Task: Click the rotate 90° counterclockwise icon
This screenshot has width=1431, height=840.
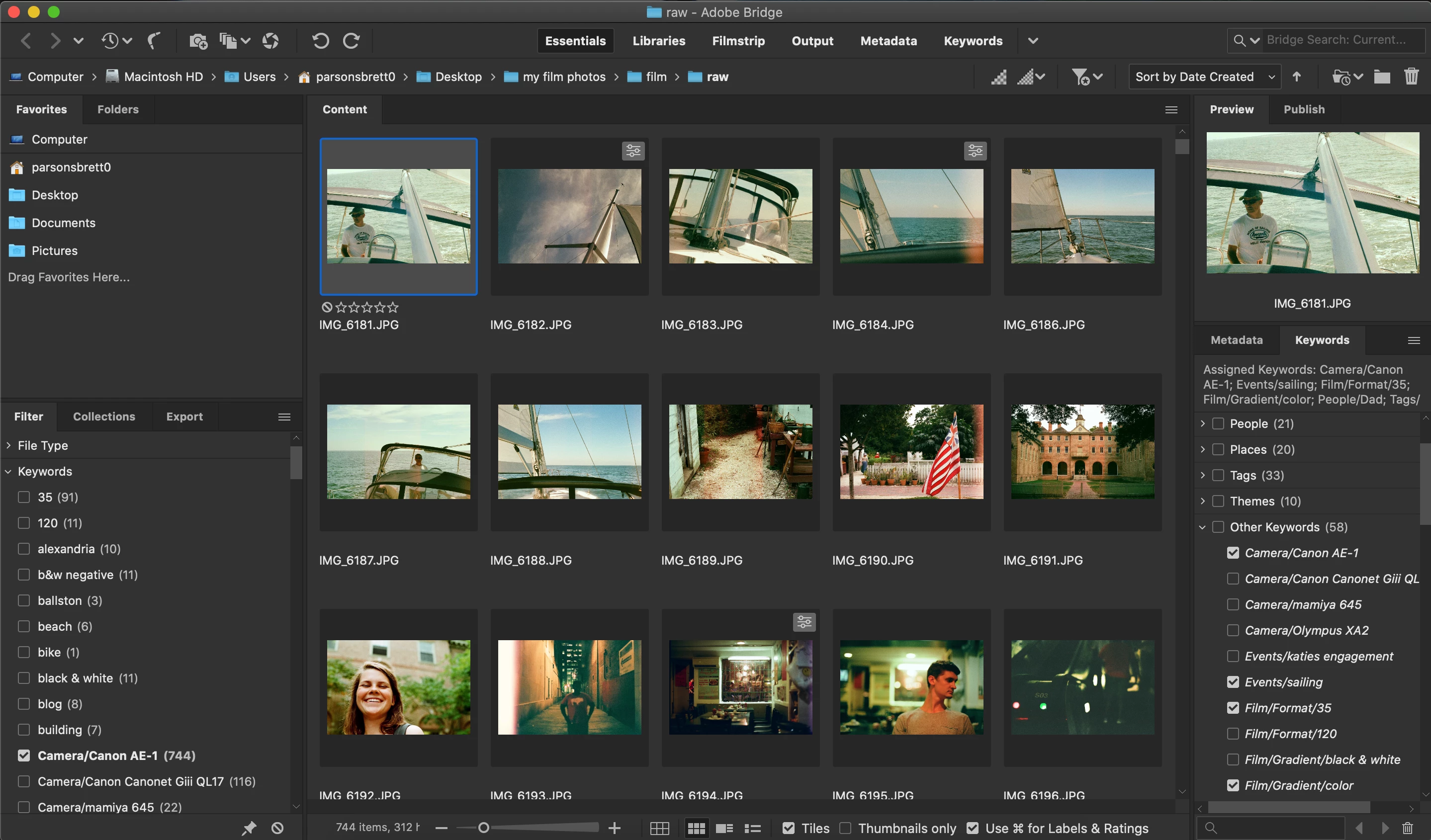Action: (x=320, y=41)
